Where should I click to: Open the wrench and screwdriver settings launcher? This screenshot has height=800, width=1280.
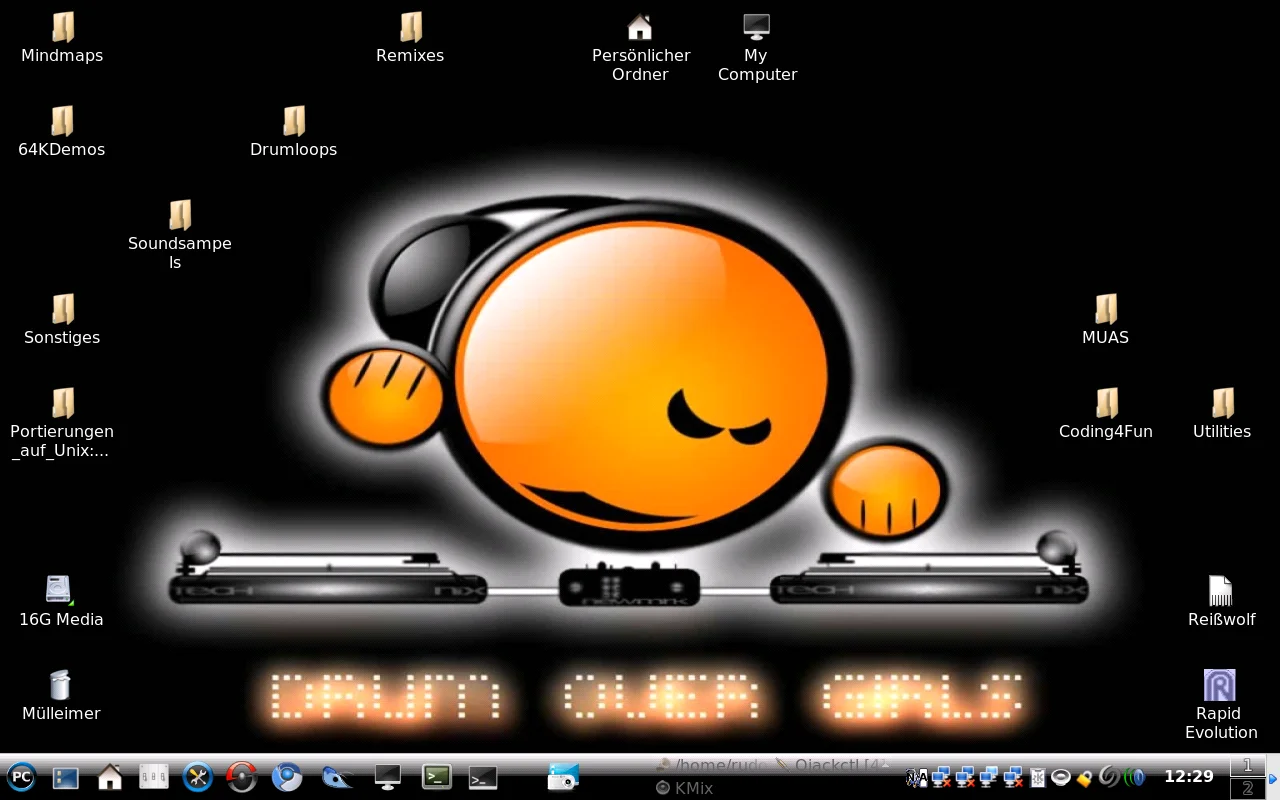coord(198,776)
